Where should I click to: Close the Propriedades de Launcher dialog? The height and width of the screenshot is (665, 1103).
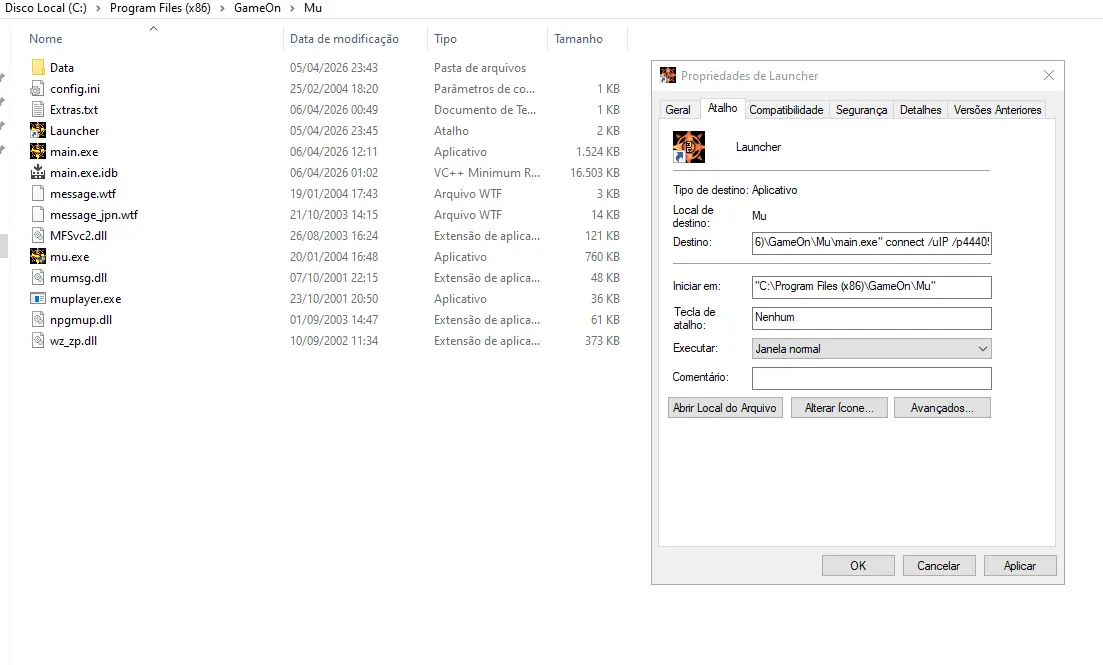tap(1049, 75)
